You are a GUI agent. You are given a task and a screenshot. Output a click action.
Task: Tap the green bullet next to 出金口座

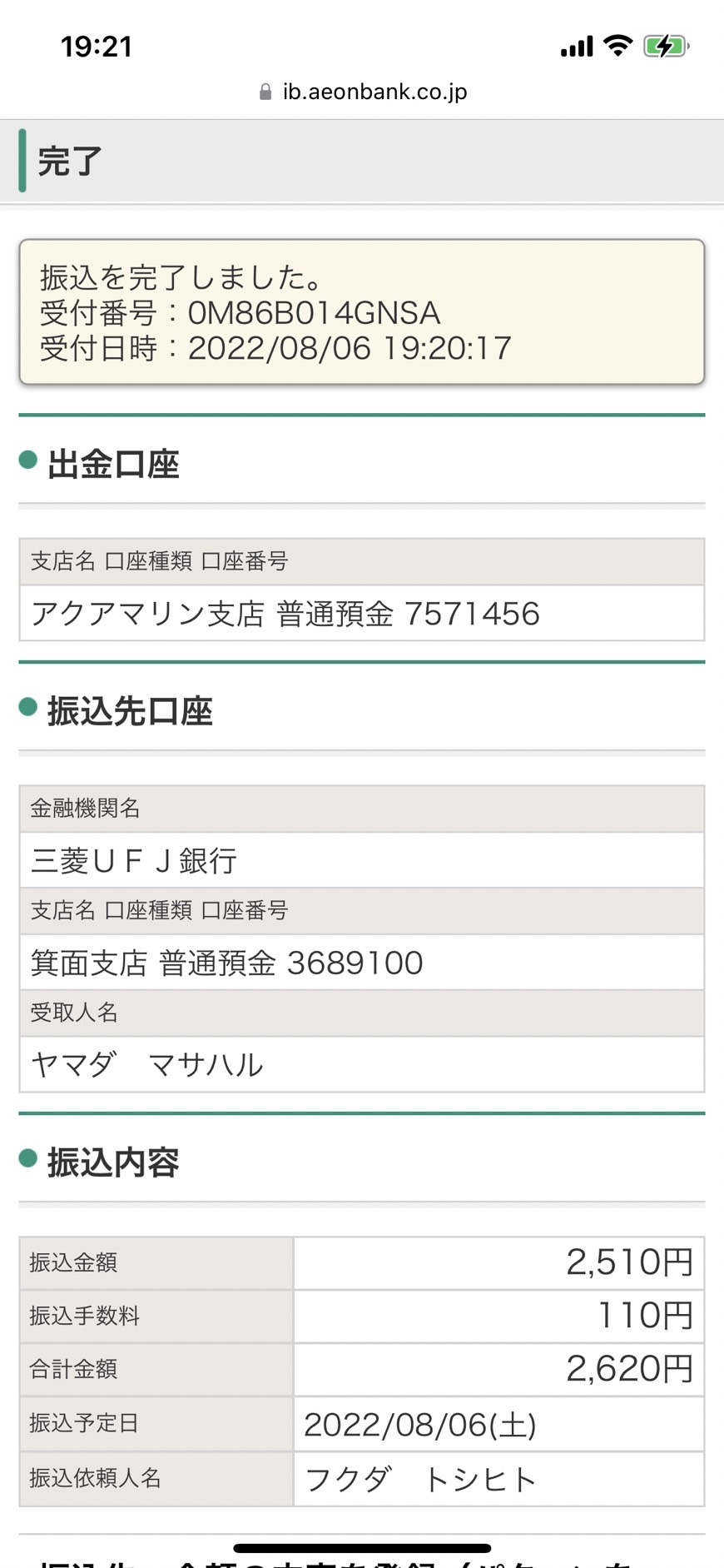28,460
